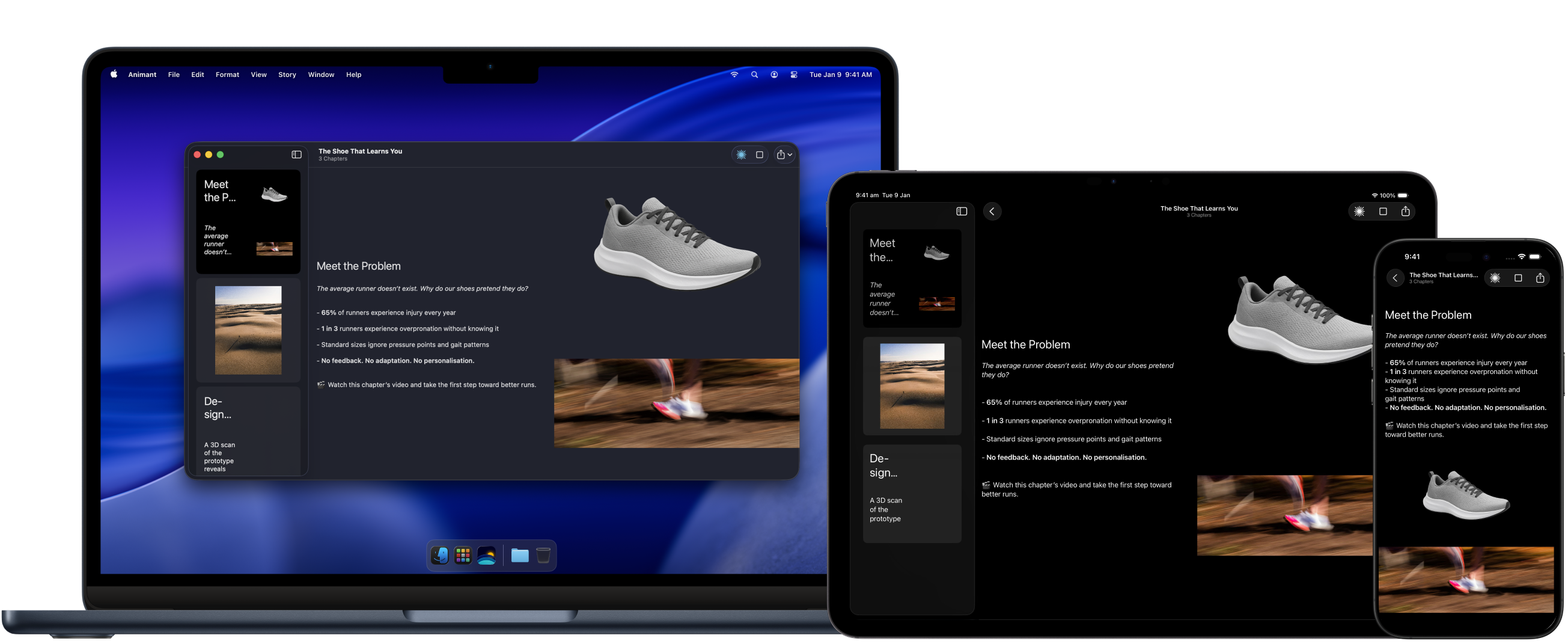Click the share icon in the Mac window toolbar
The image size is (1568, 644).
[x=780, y=154]
